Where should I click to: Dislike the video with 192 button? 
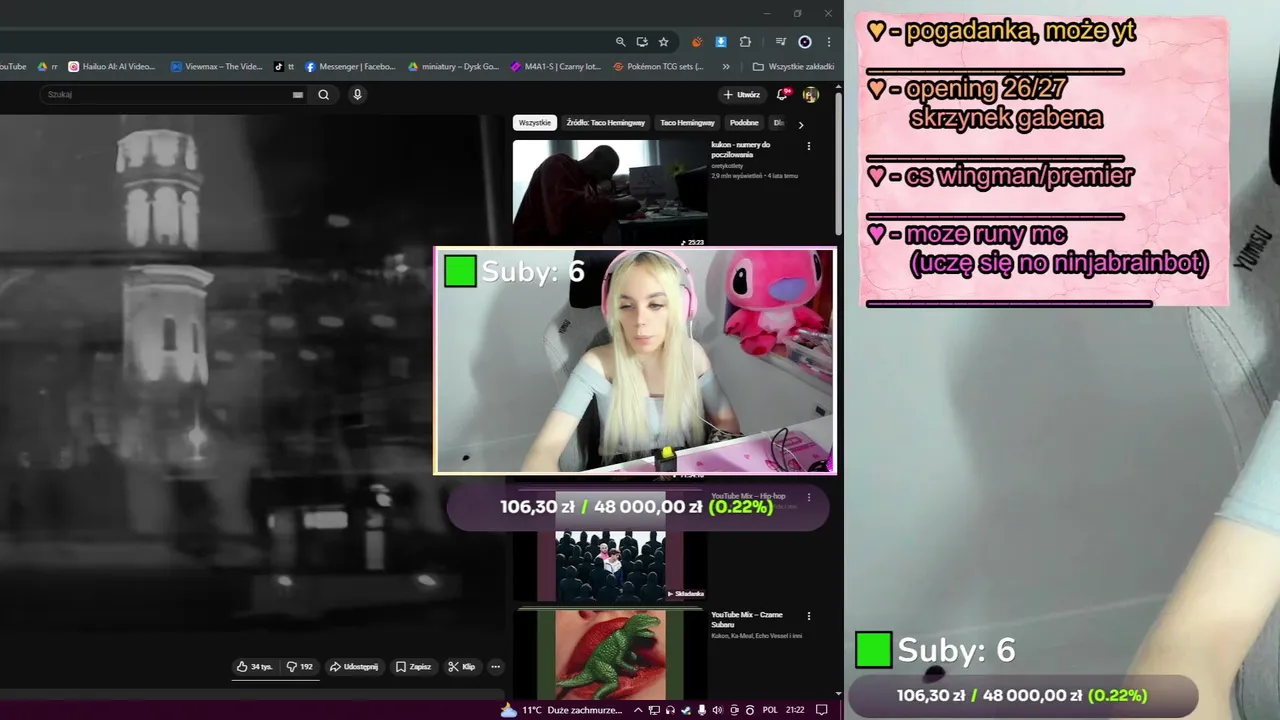pyautogui.click(x=299, y=667)
